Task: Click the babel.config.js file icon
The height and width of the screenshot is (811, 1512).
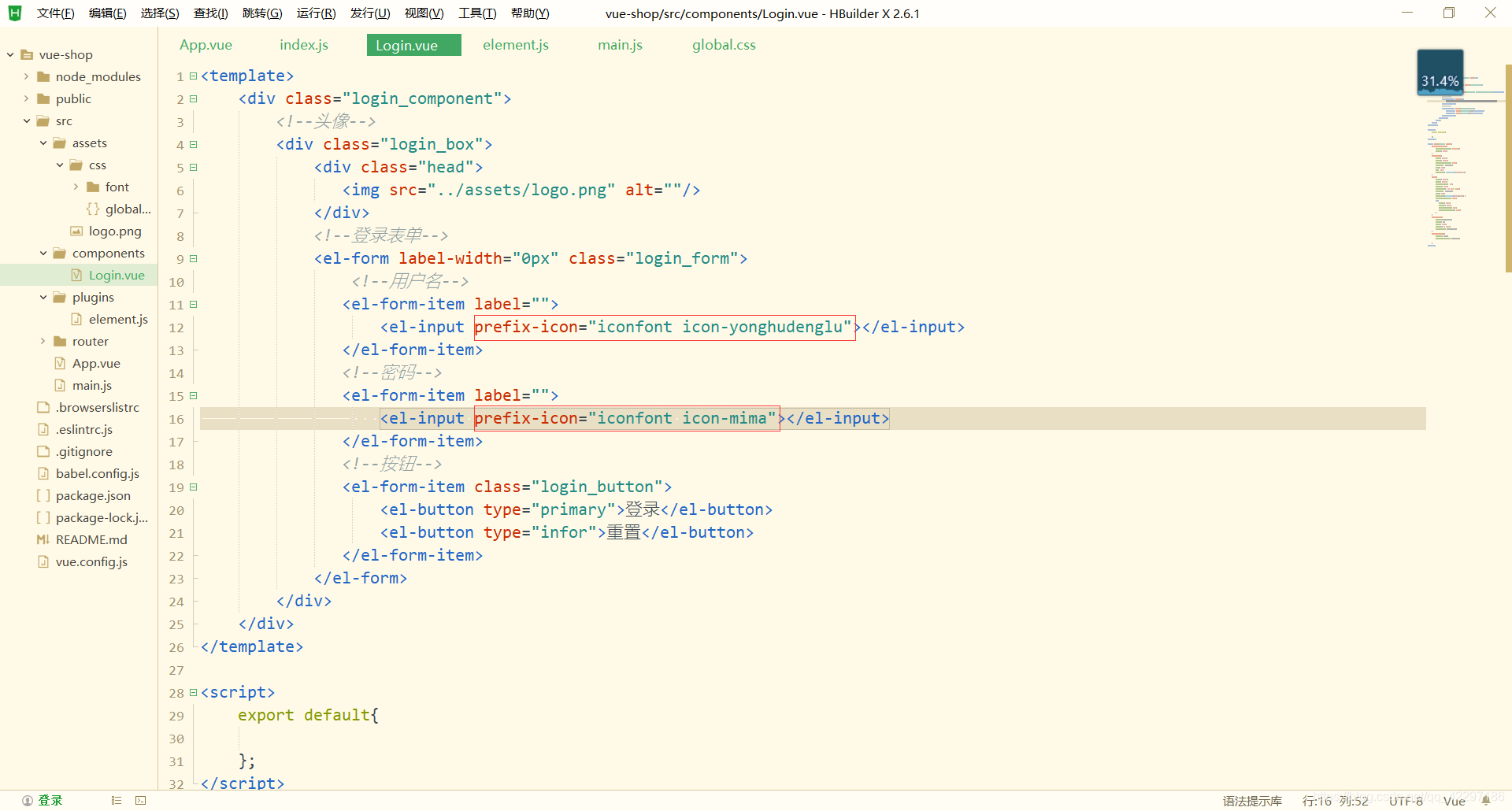Action: (x=43, y=473)
